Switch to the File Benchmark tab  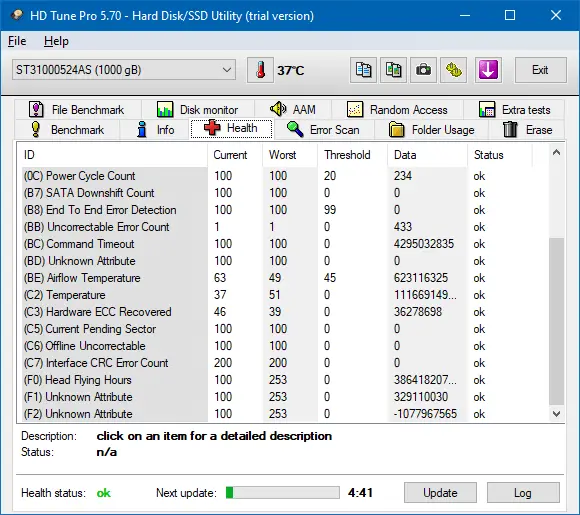[77, 110]
